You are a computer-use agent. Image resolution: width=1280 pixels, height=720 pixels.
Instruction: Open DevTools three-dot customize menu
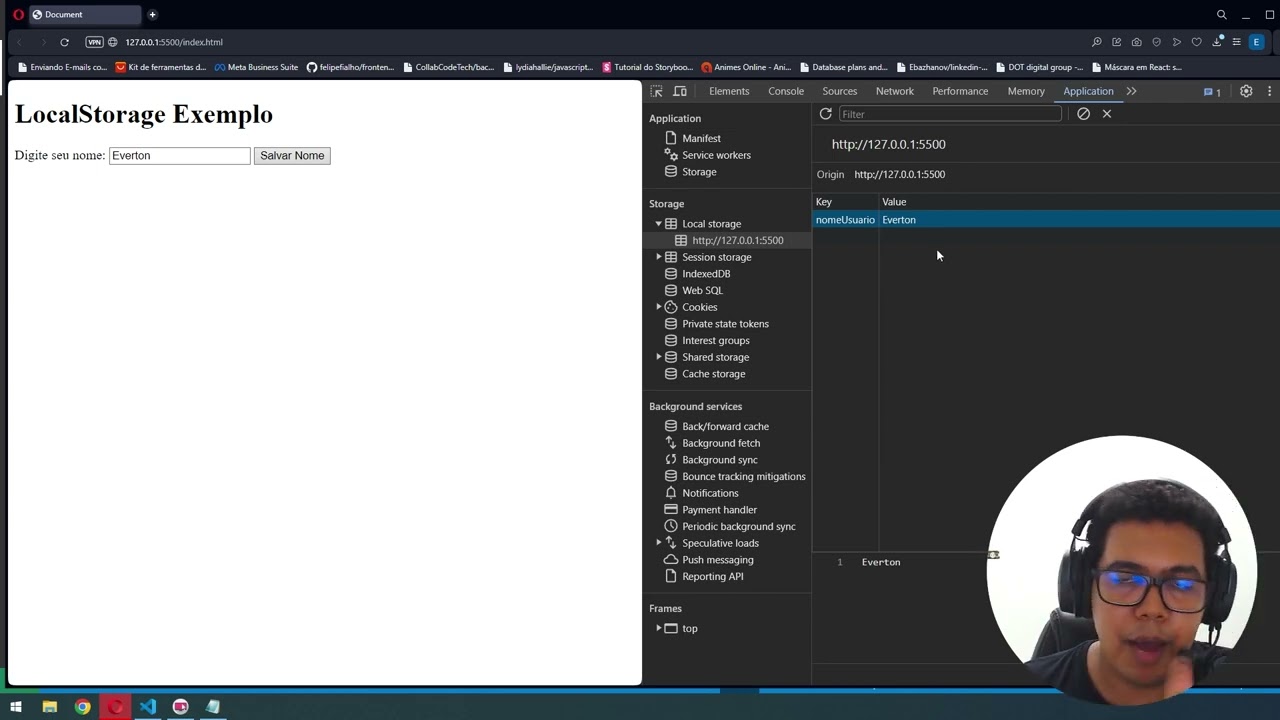tap(1269, 91)
